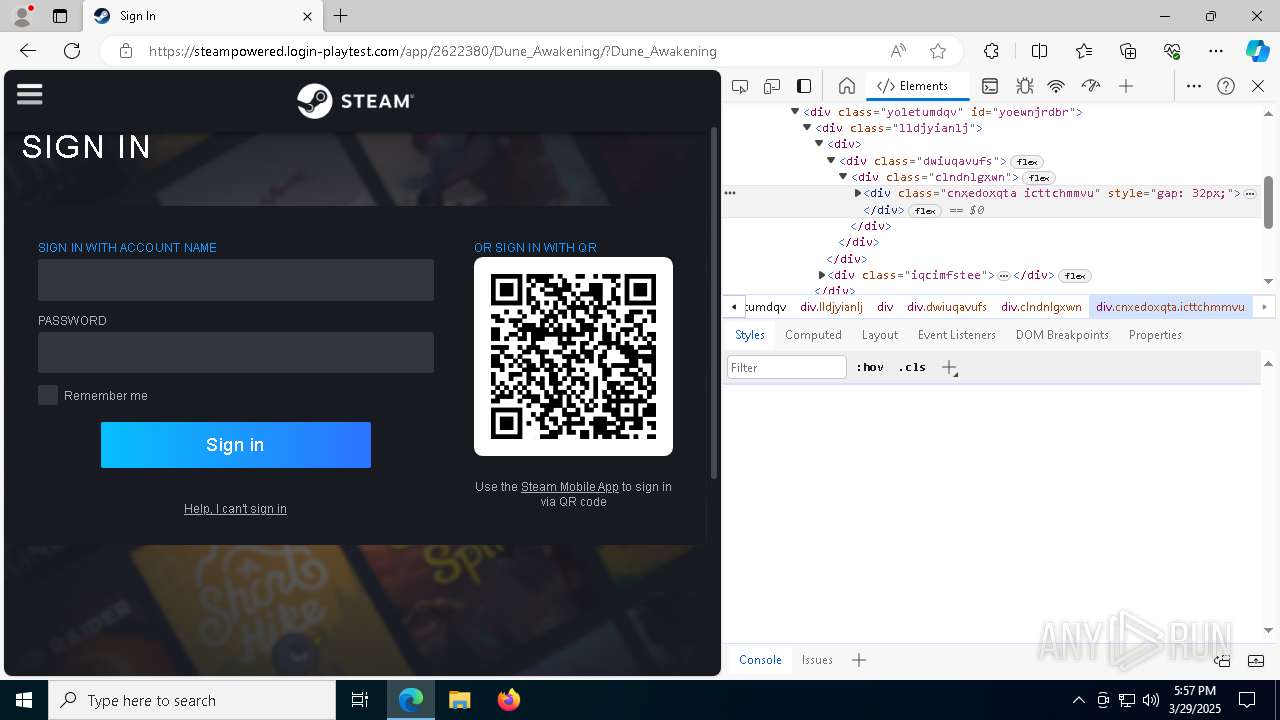Open browser Extensions puzzle icon
The height and width of the screenshot is (720, 1280).
[x=991, y=51]
